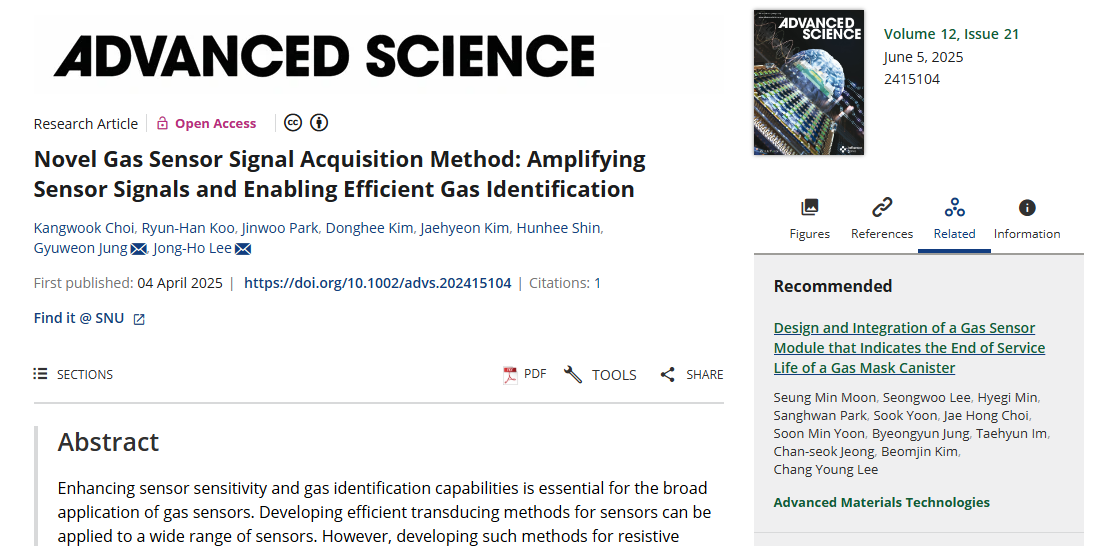The image size is (1098, 546).
Task: Switch to the Figures tab
Action: [x=809, y=218]
